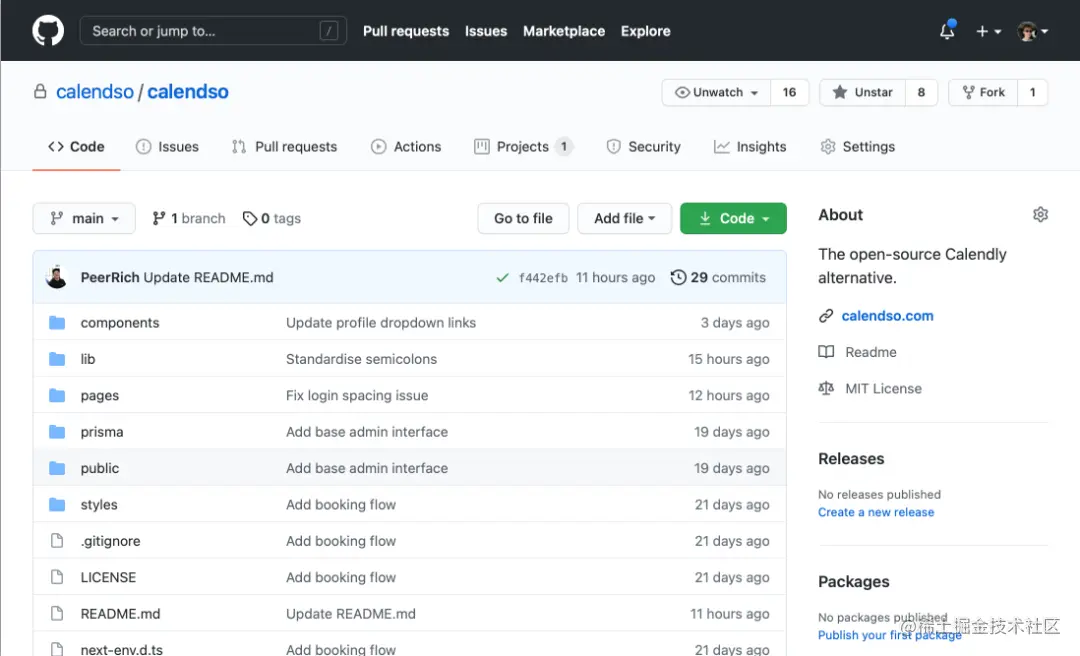Open PeerRich author link
Viewport: 1080px width, 656px height.
110,277
